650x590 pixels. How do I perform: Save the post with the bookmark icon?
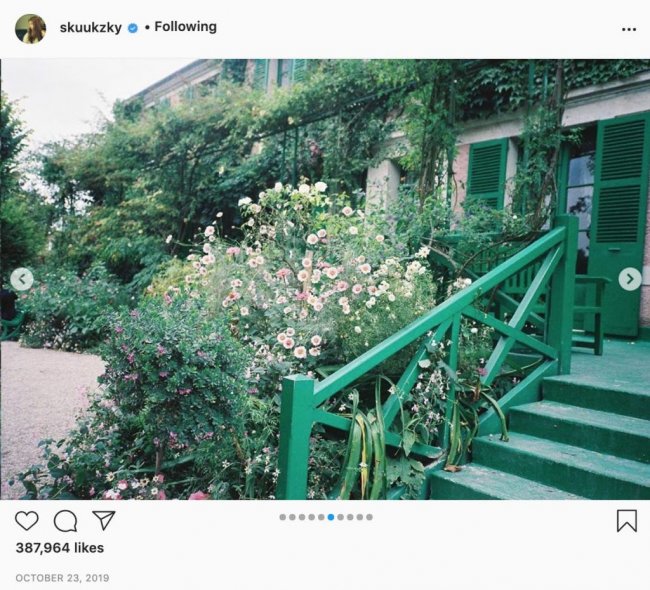[627, 521]
